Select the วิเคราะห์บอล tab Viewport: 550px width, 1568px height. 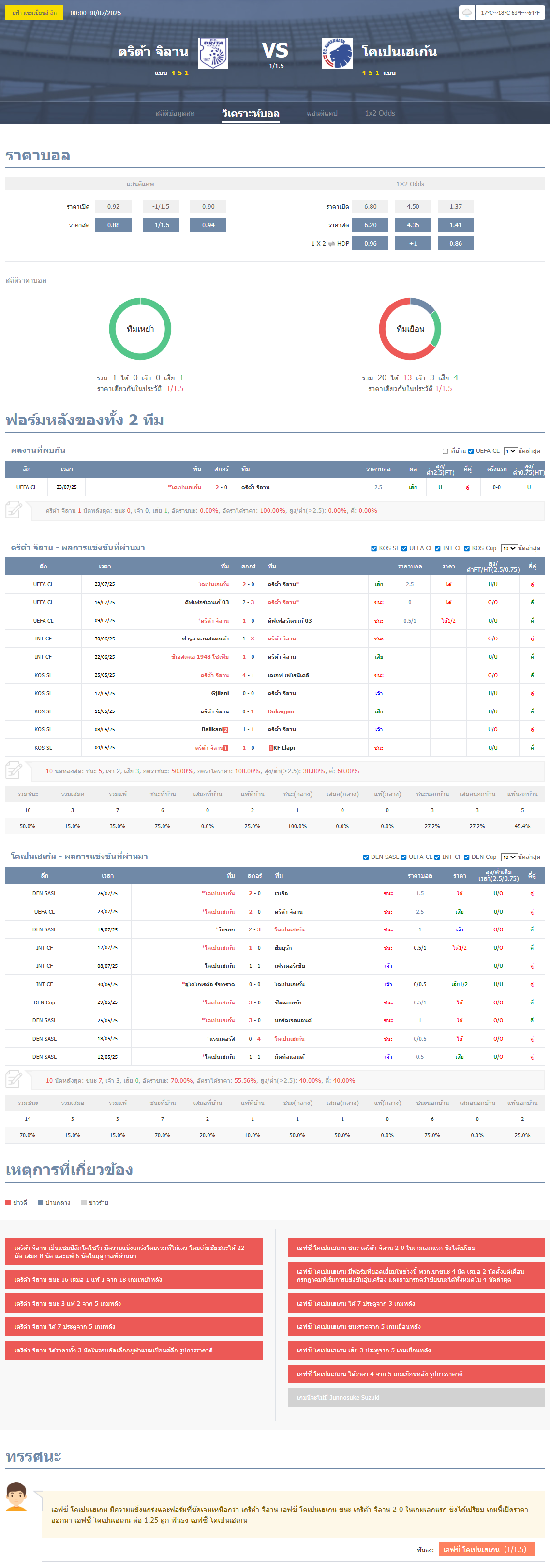click(251, 113)
